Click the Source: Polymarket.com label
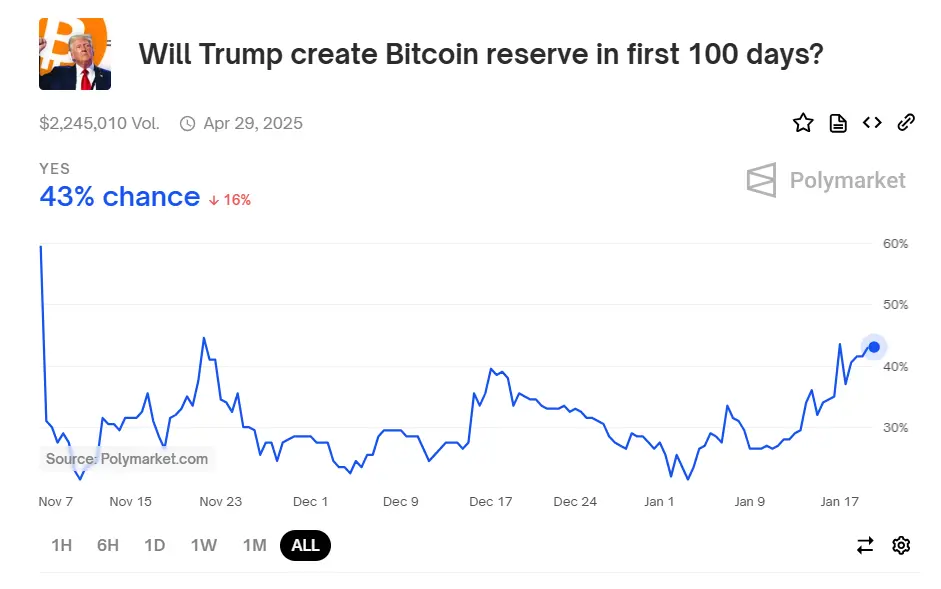Viewport: 941px width, 589px height. tap(126, 459)
